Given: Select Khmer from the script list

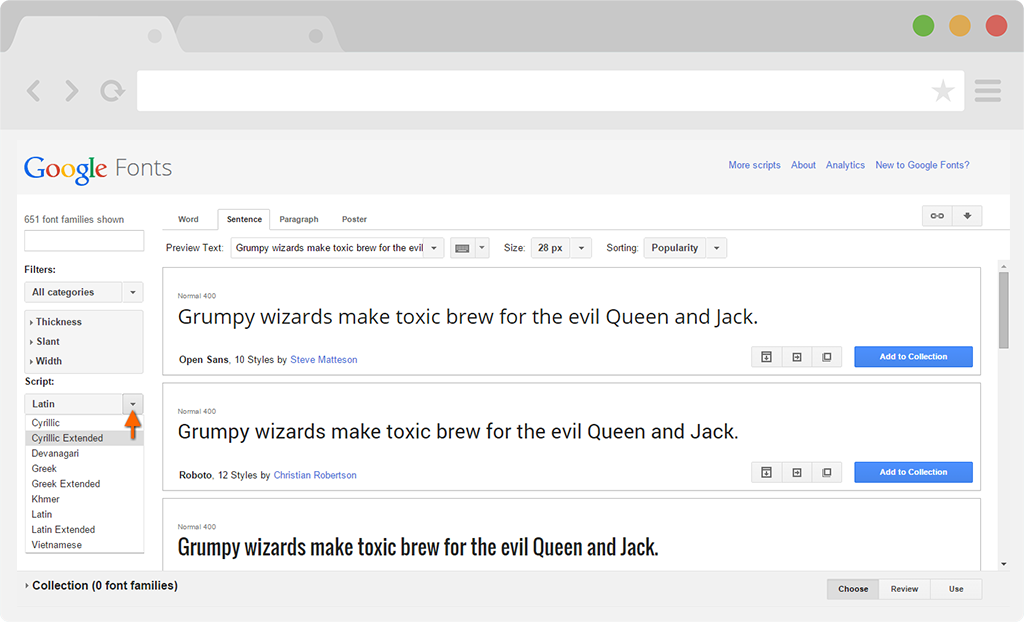Looking at the screenshot, I should click(84, 499).
